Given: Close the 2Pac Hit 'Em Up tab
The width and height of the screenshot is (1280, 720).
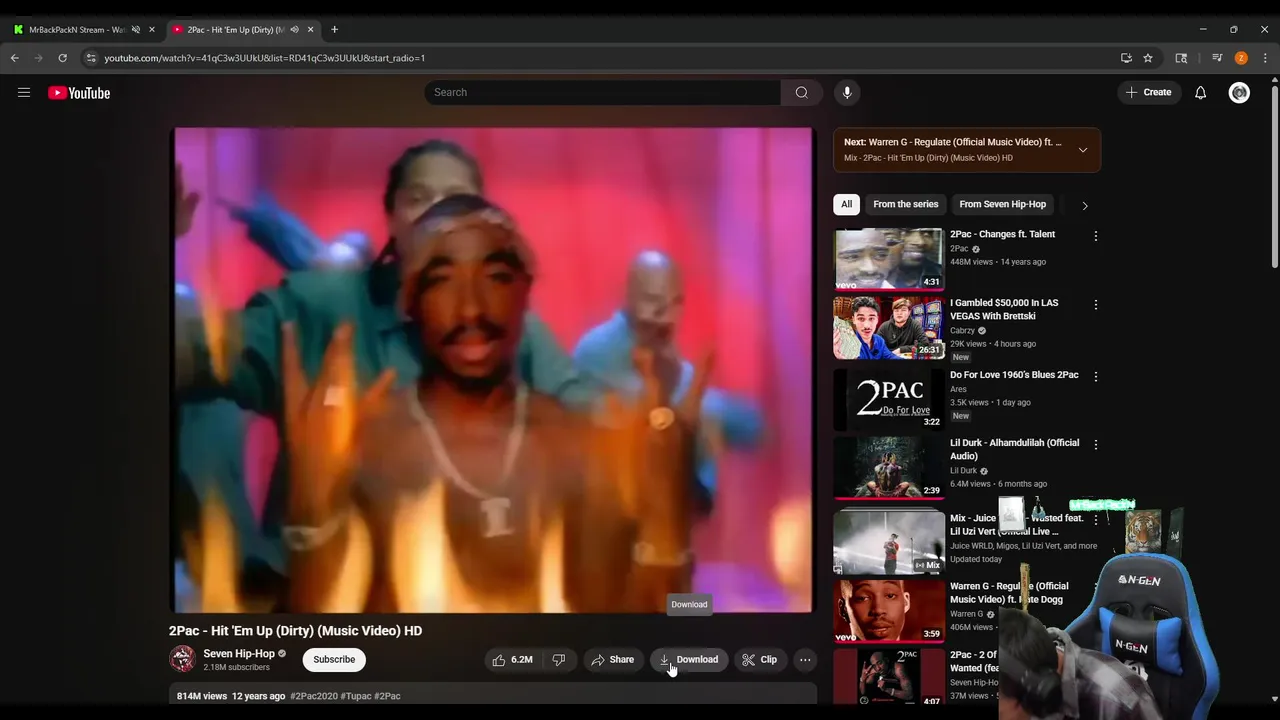Looking at the screenshot, I should point(310,30).
